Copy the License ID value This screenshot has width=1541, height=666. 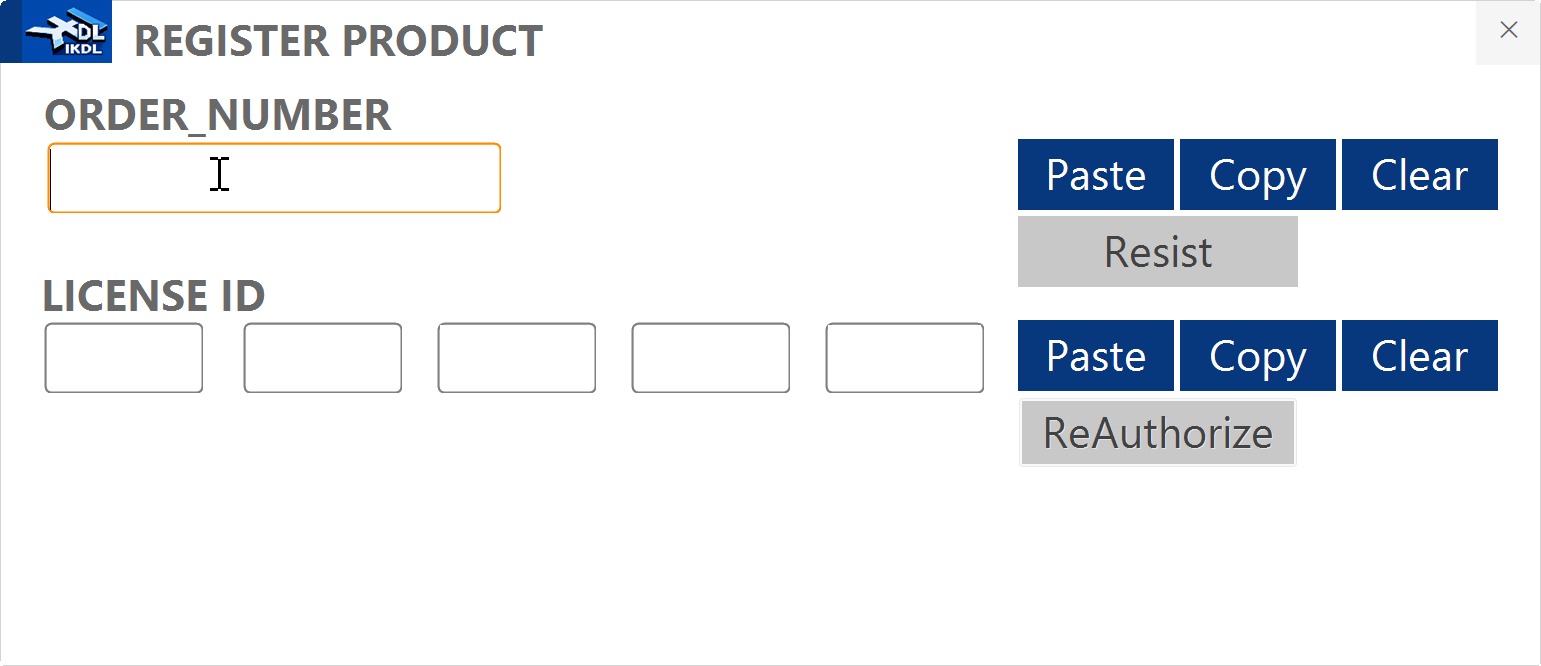(x=1257, y=356)
